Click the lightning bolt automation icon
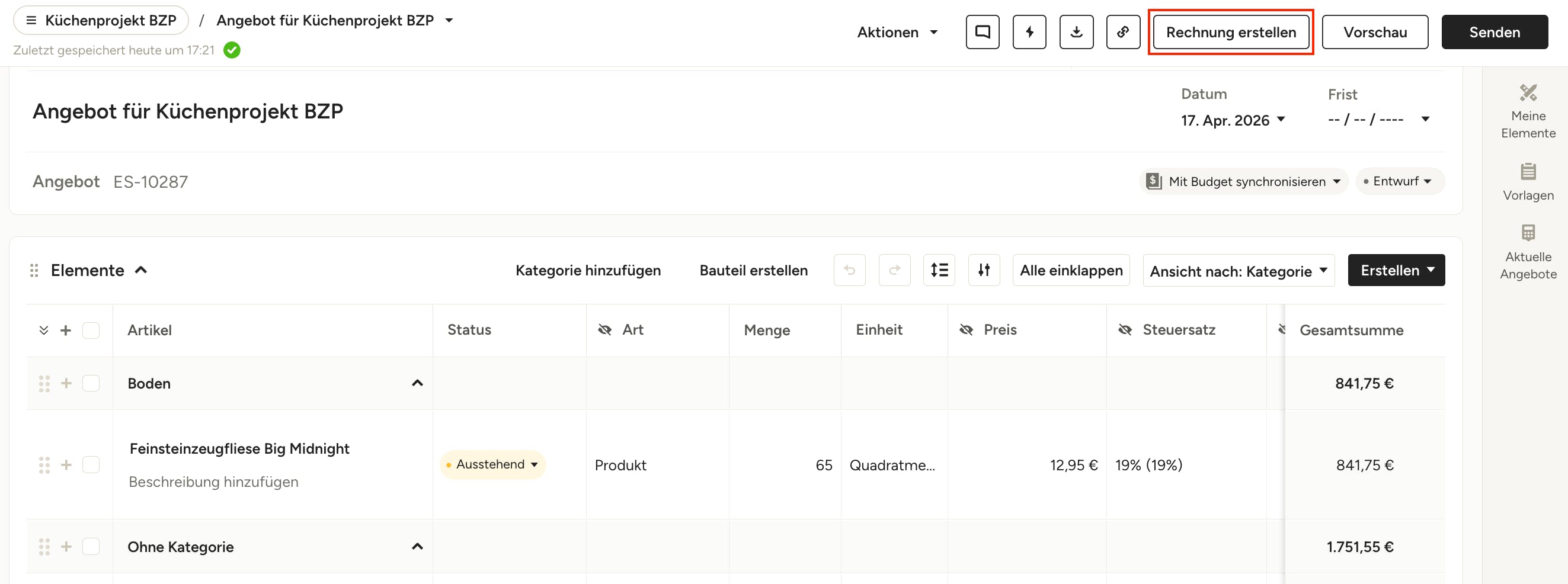This screenshot has height=584, width=1568. pos(1029,31)
